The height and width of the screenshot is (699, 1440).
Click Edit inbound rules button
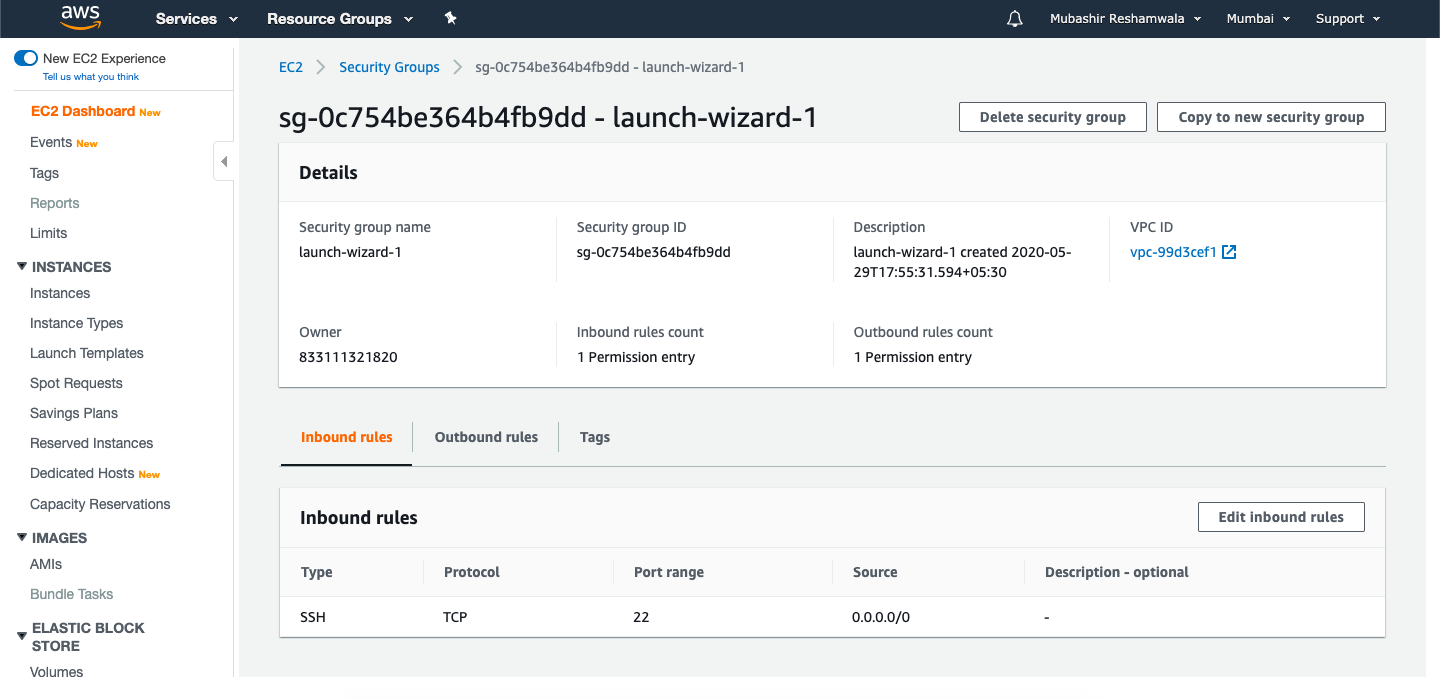[1281, 517]
